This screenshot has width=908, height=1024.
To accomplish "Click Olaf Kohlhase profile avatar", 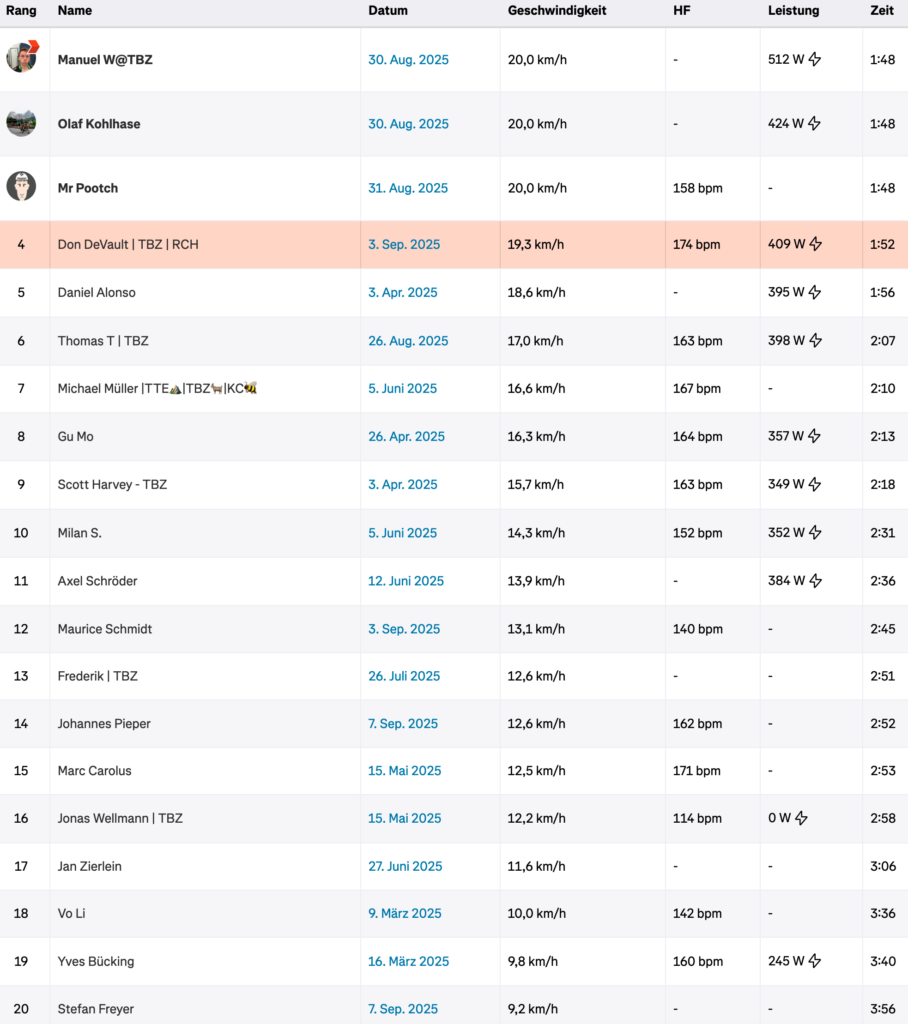I will point(21,122).
